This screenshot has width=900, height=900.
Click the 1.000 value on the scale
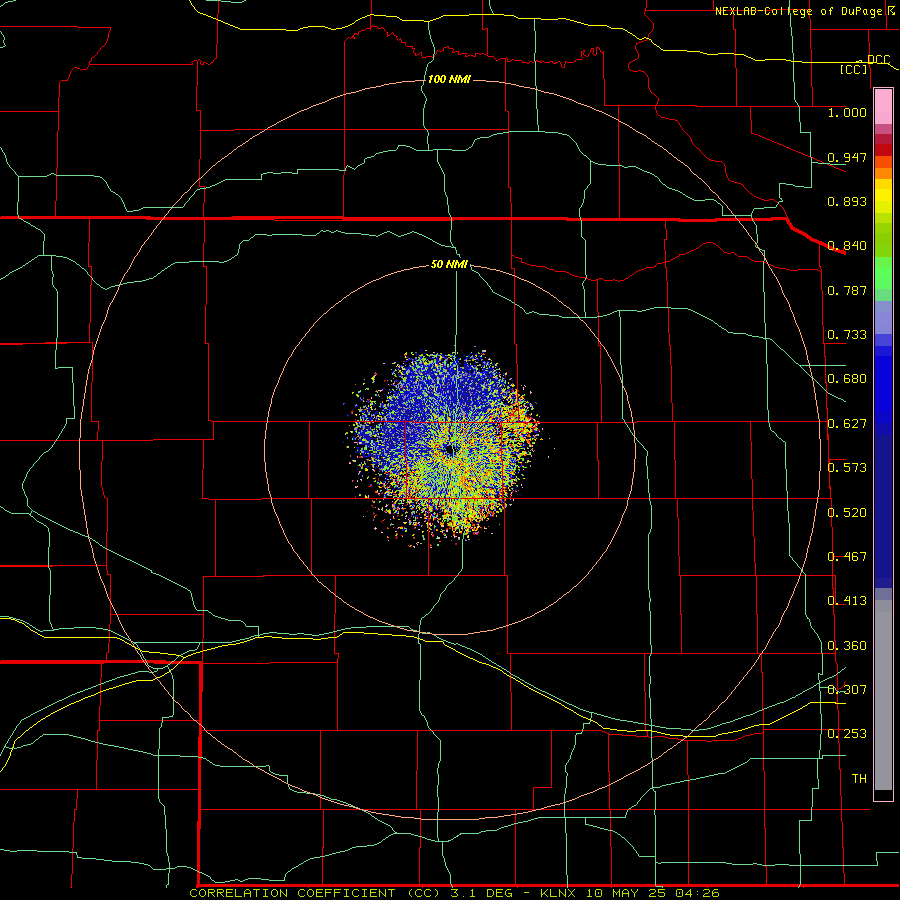point(847,113)
